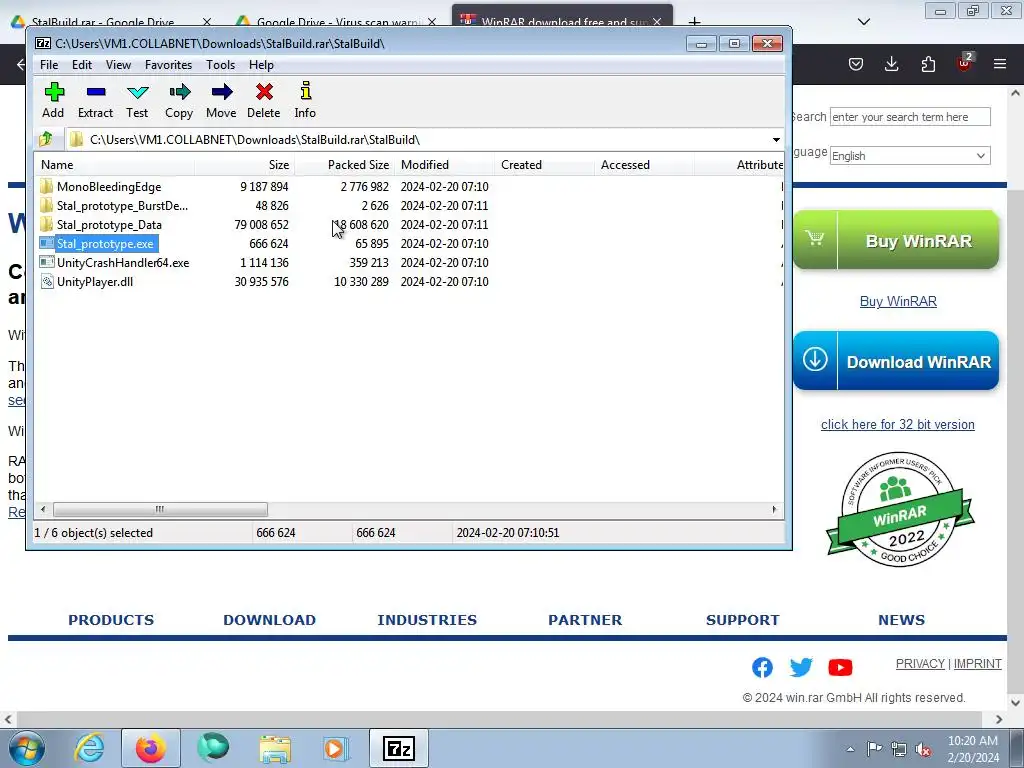Open the File menu in 7-Zip
1024x768 pixels.
pos(49,65)
